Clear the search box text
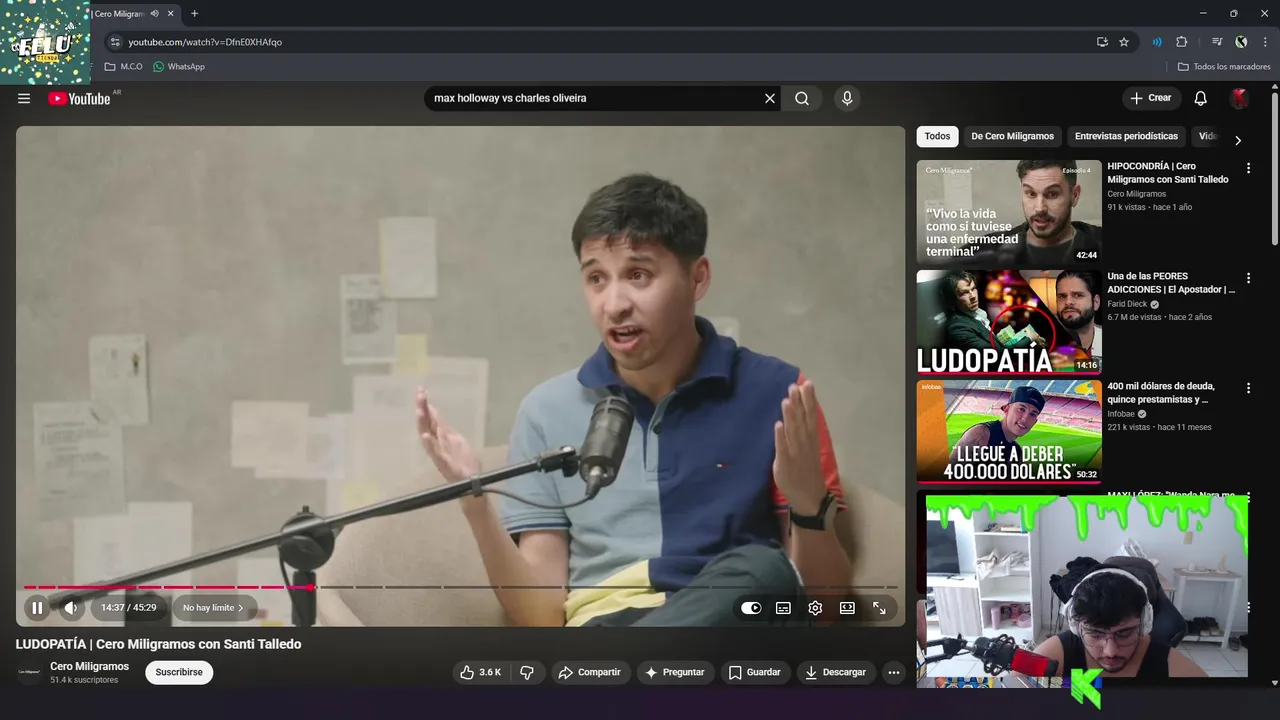 tap(770, 98)
